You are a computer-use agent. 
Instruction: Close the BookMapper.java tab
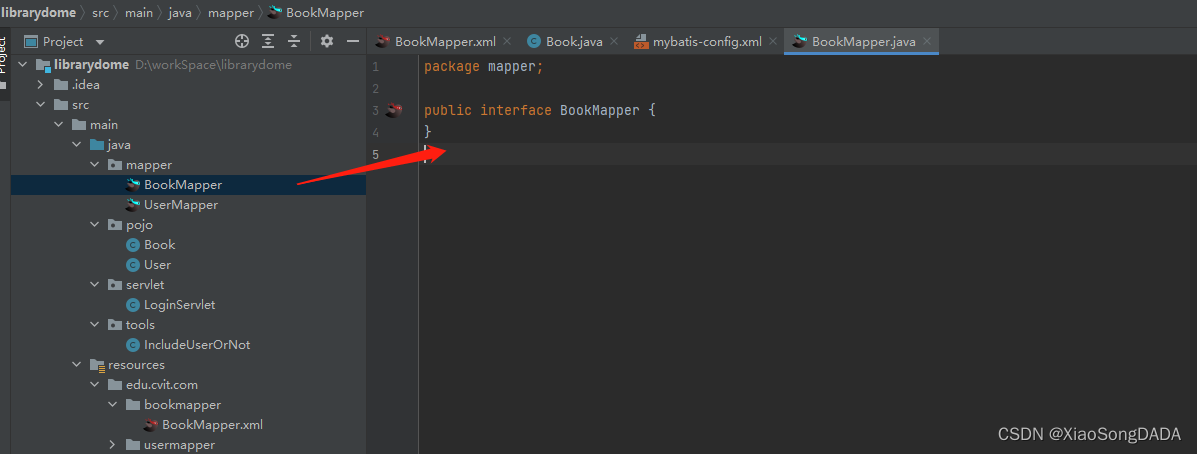pos(927,42)
